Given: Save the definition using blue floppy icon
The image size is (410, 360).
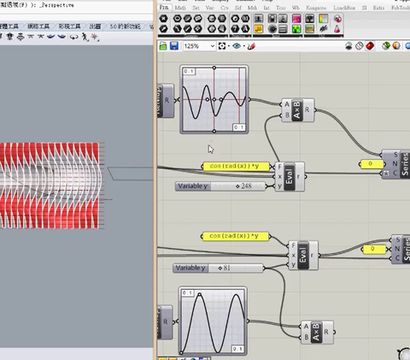Looking at the screenshot, I should point(174,46).
